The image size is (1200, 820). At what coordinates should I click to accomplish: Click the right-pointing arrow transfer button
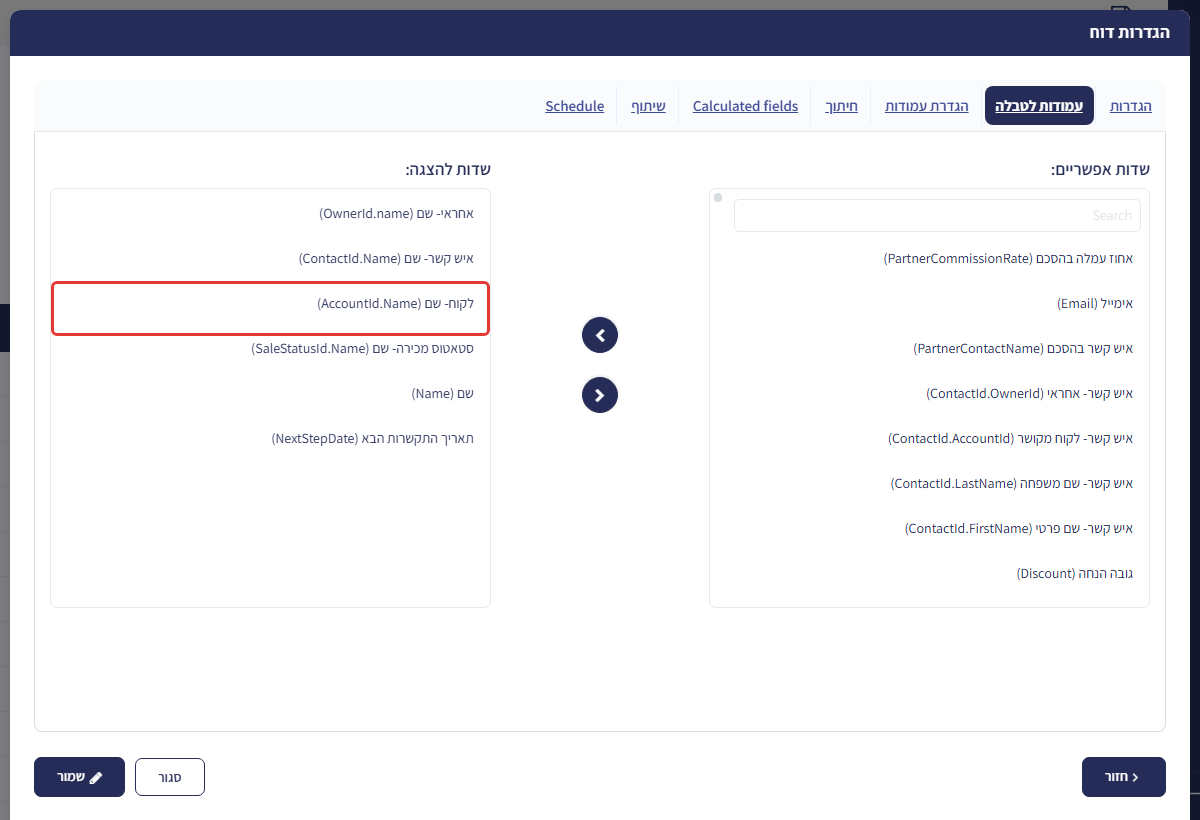click(x=600, y=395)
